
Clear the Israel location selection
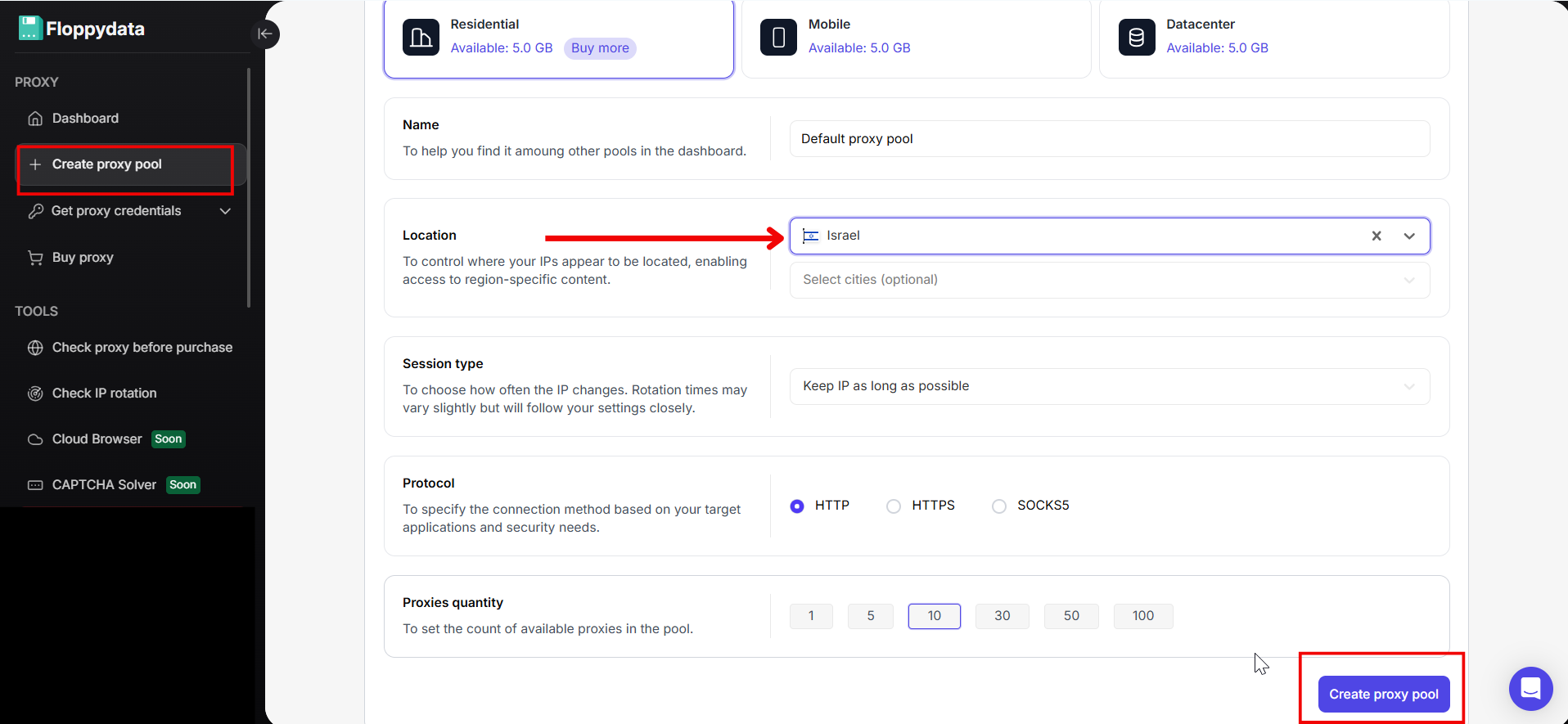(1376, 236)
